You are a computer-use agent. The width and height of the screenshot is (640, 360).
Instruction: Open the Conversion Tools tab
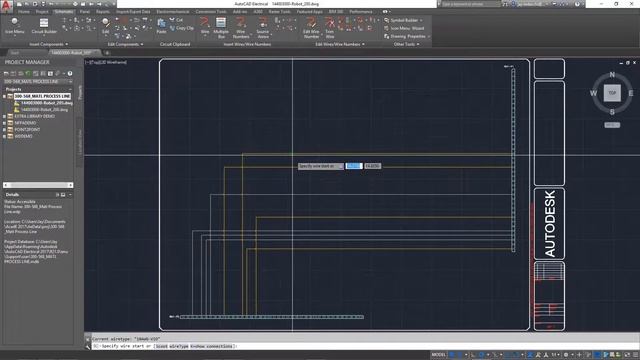click(x=211, y=11)
